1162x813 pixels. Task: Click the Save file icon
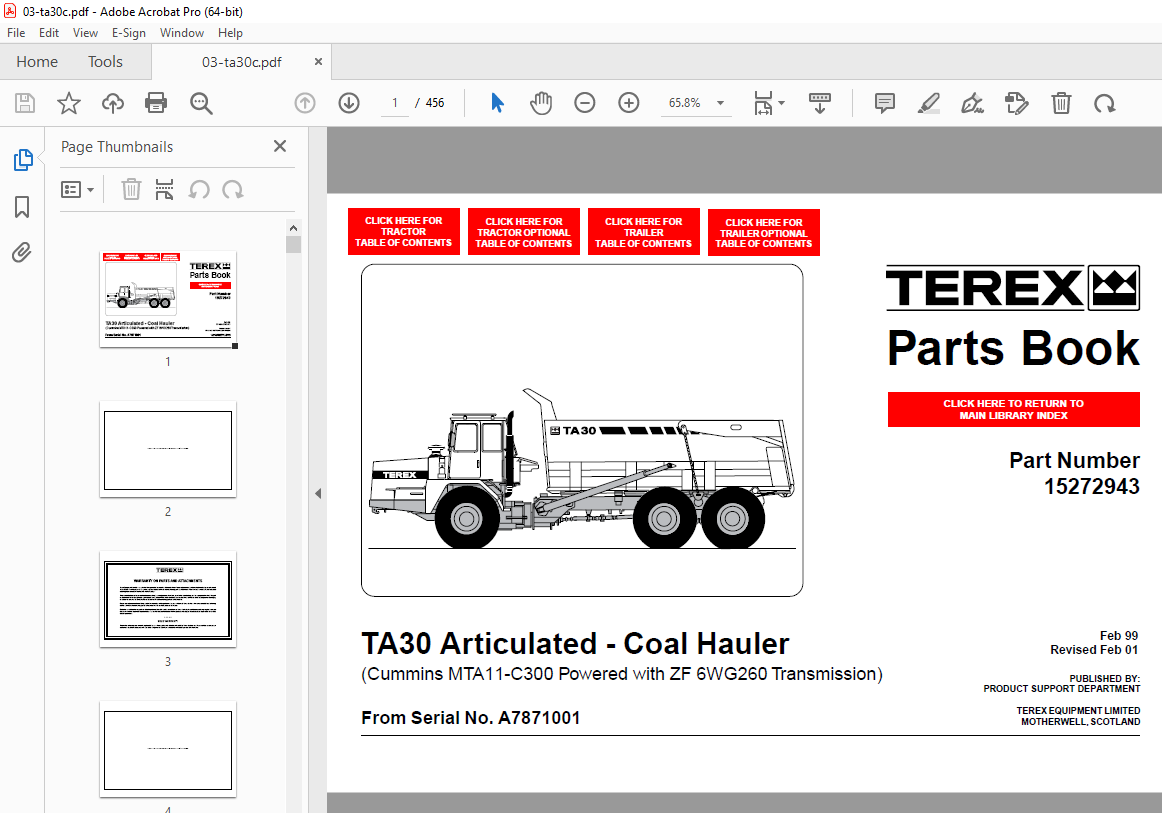pos(24,103)
